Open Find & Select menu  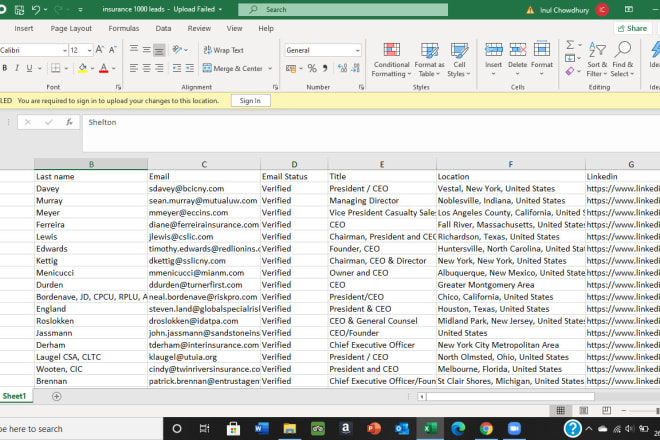pyautogui.click(x=623, y=59)
